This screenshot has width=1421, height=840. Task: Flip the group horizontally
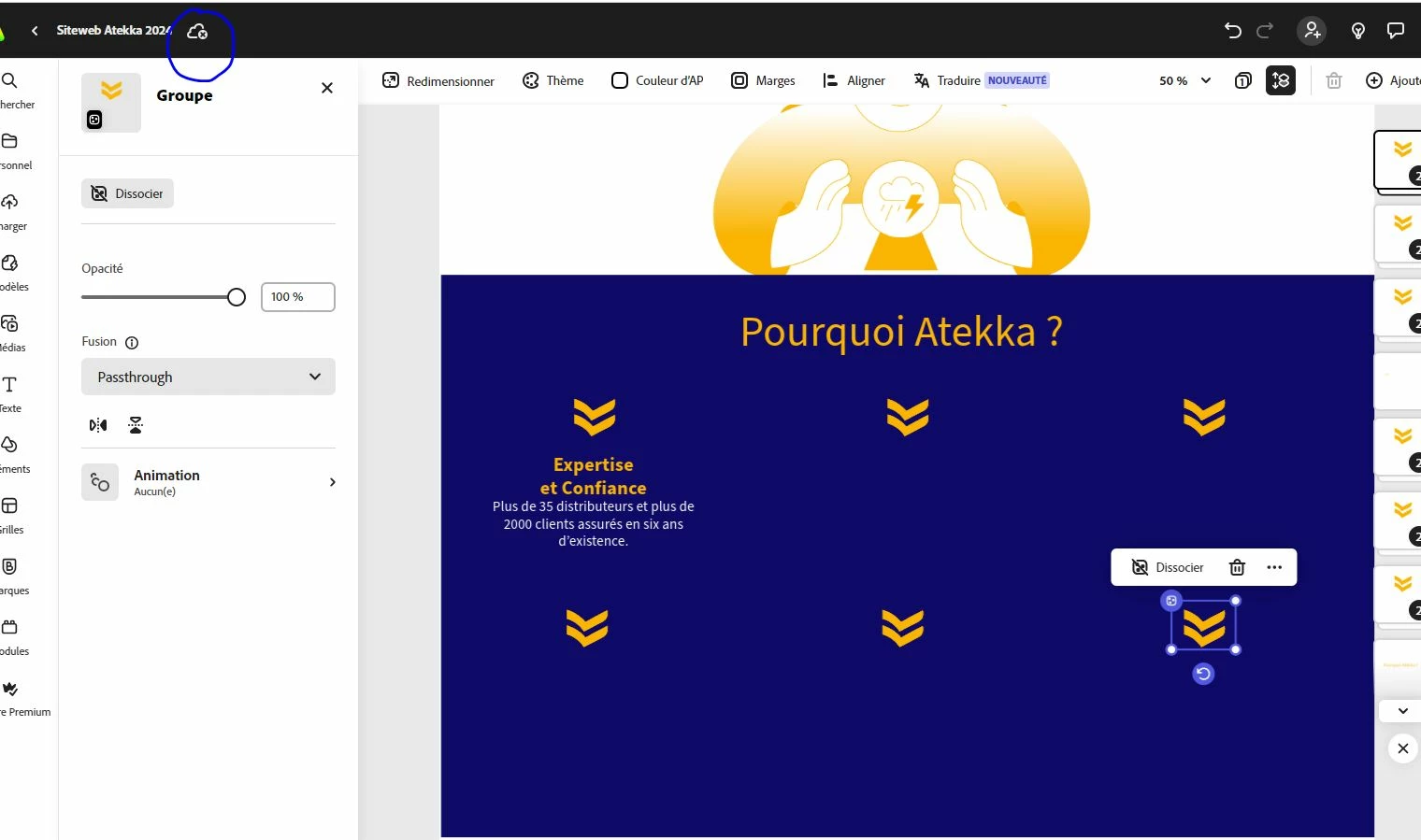98,425
